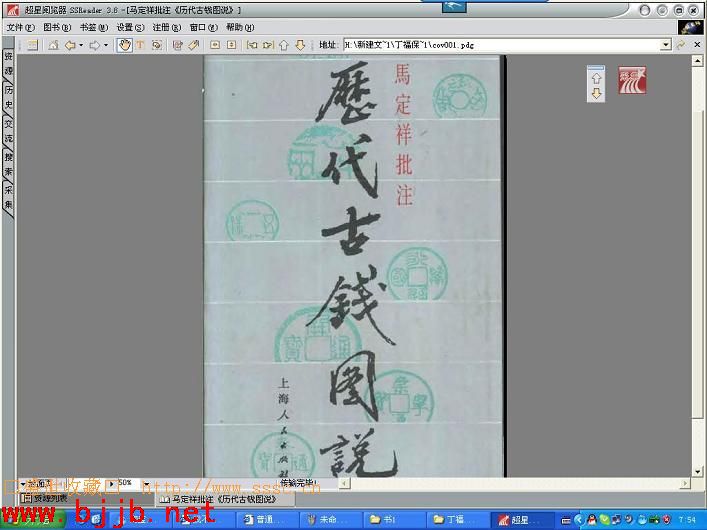
Task: Expand the address bar dropdown
Action: 666,45
